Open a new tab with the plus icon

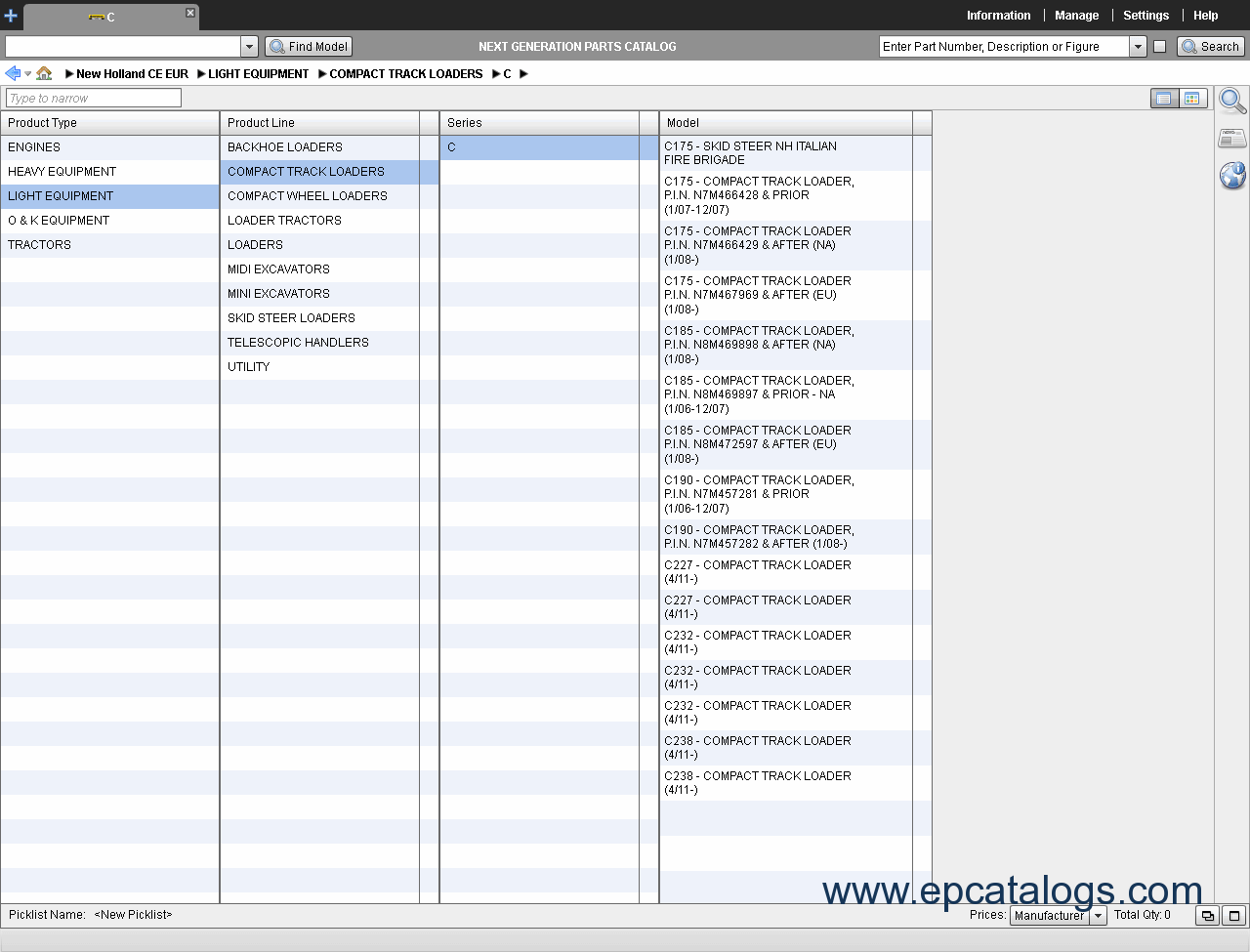pos(11,16)
